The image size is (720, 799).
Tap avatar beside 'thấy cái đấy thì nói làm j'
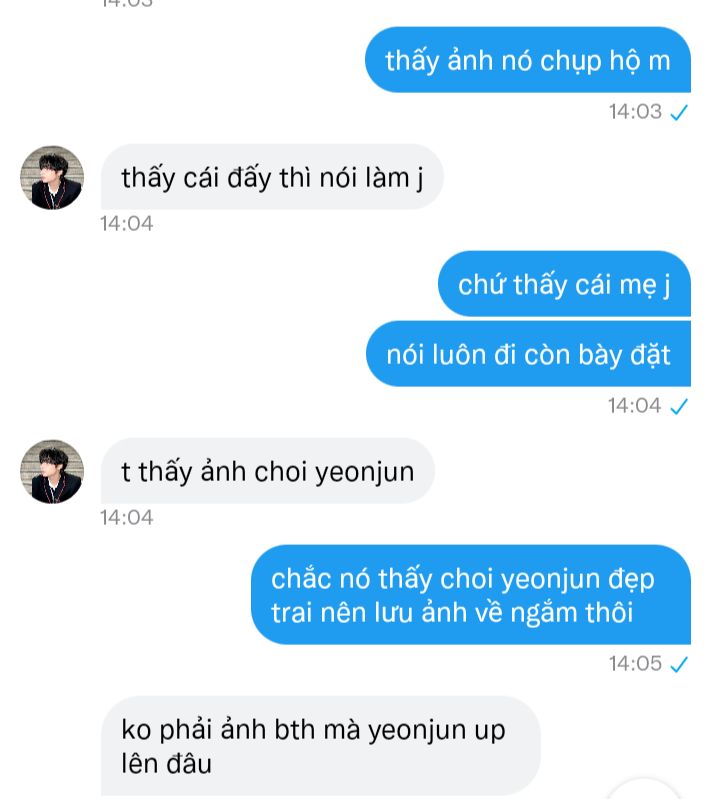coord(52,177)
